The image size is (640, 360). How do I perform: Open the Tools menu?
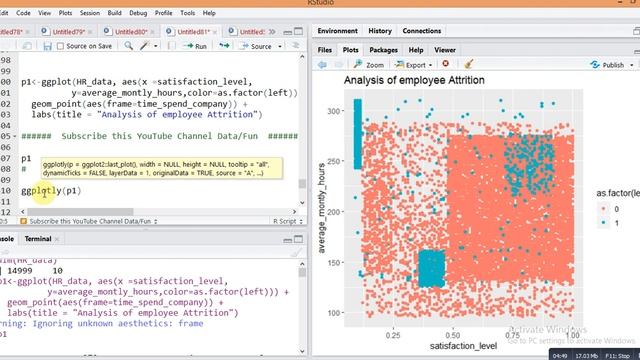pyautogui.click(x=187, y=13)
